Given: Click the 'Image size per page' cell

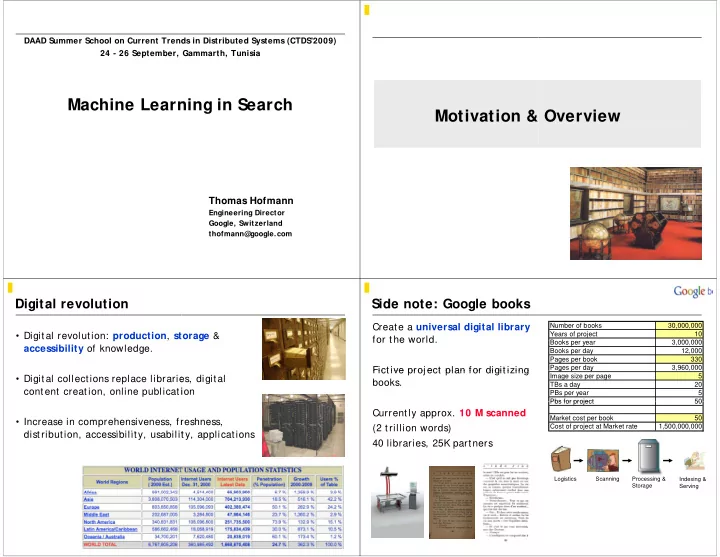Looking at the screenshot, I should pyautogui.click(x=602, y=376).
